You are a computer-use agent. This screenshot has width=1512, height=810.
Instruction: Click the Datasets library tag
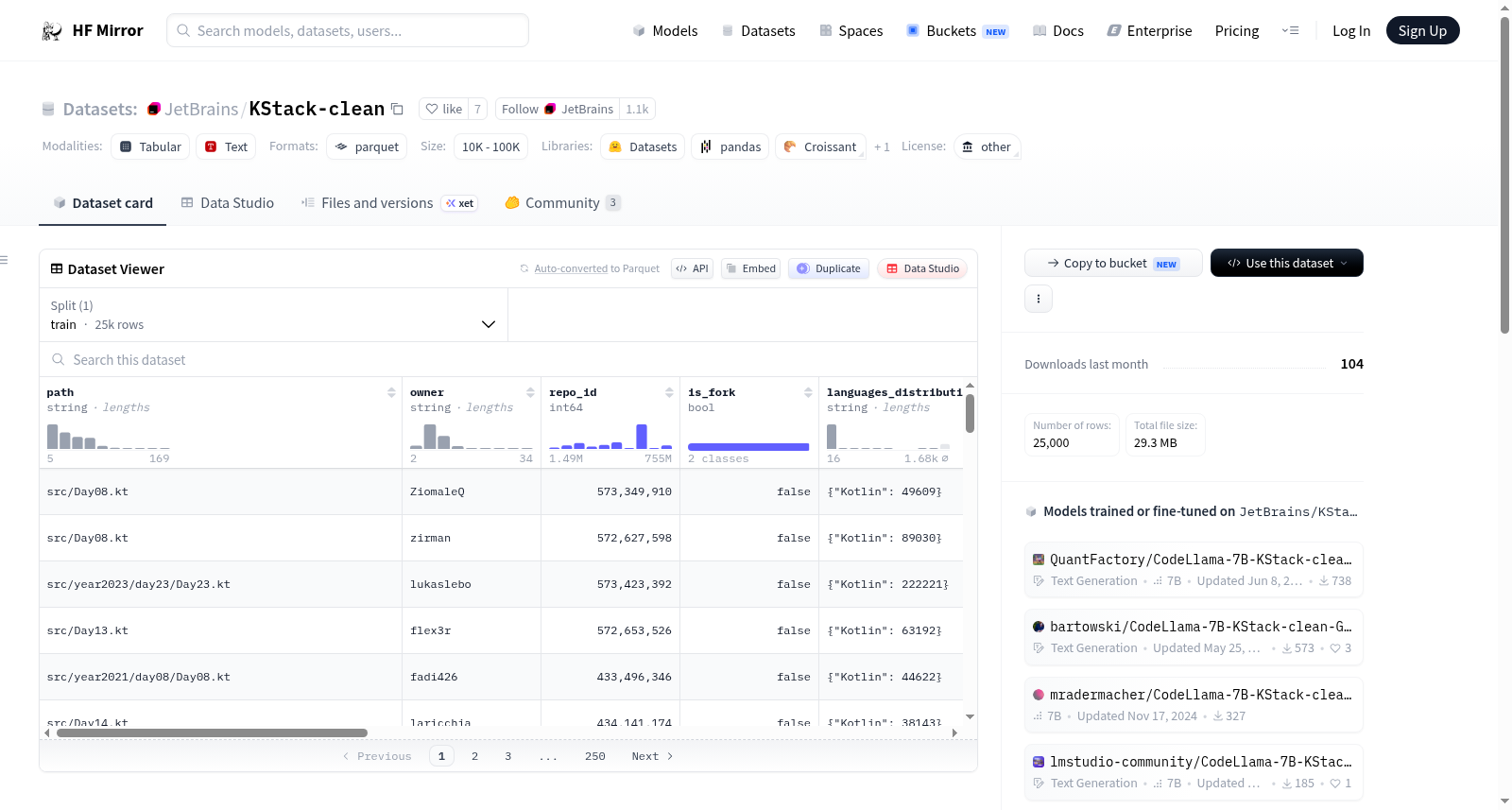(643, 146)
